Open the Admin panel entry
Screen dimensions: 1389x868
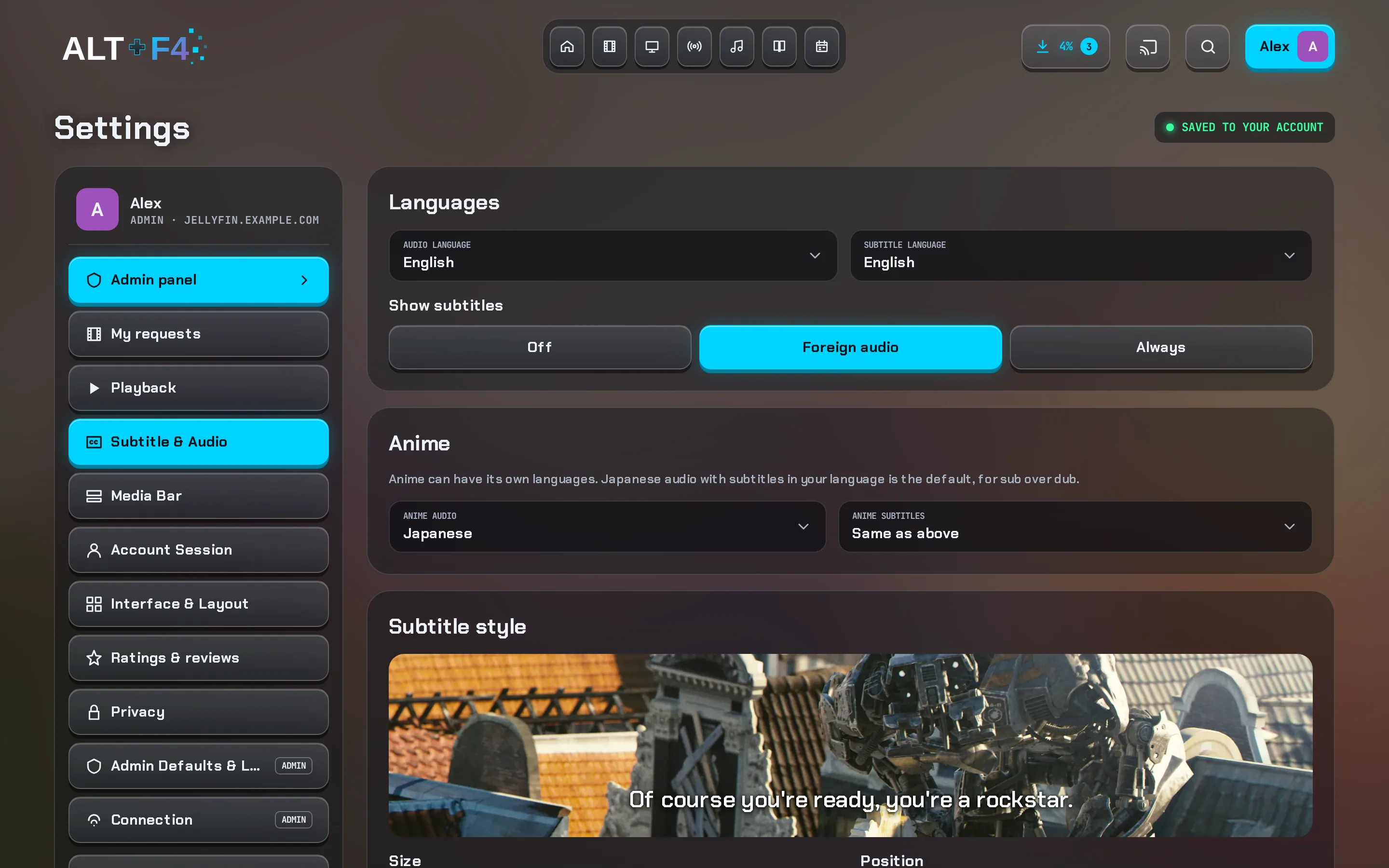pyautogui.click(x=199, y=280)
